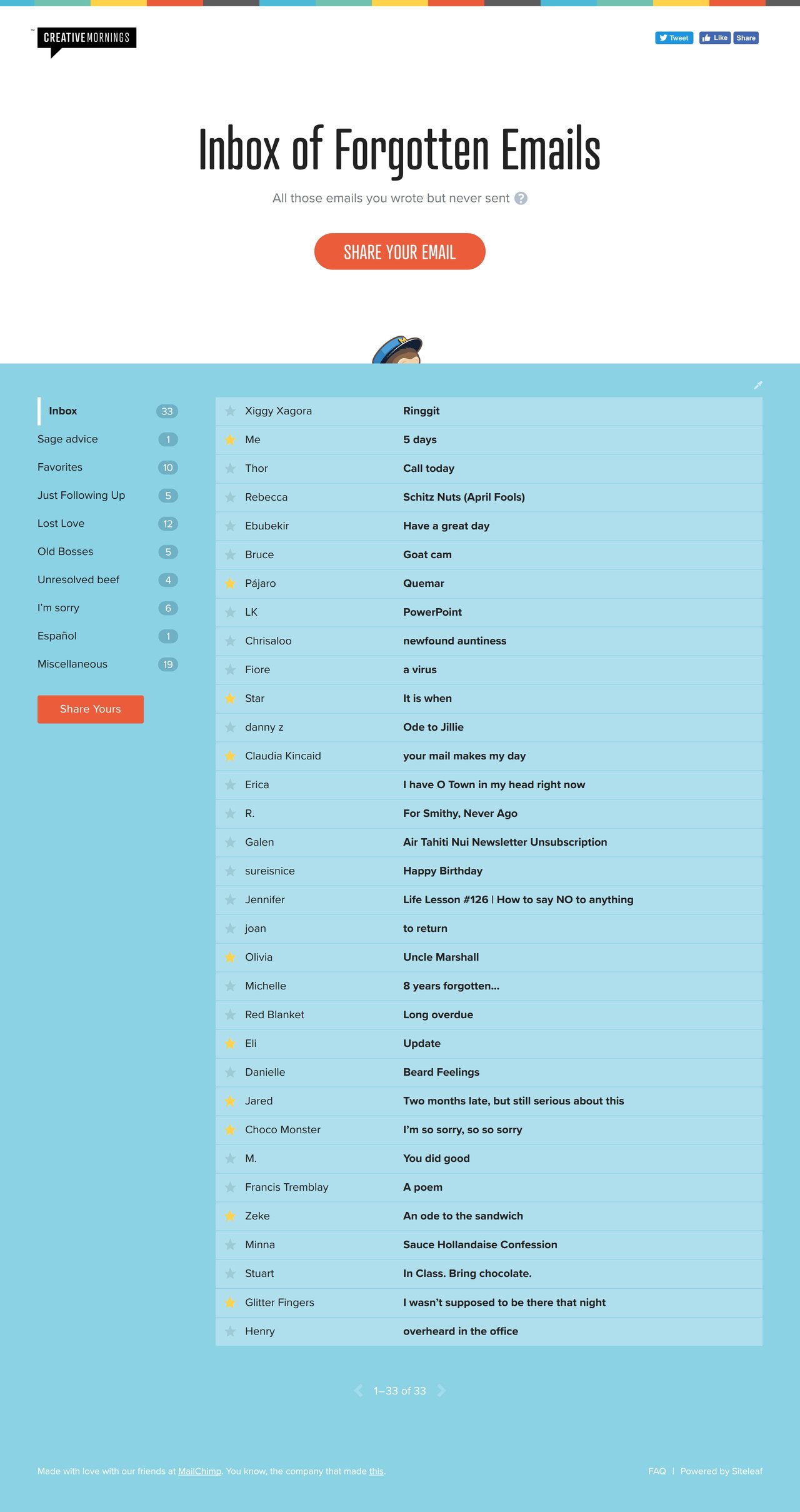The width and height of the screenshot is (800, 1512).
Task: Unstar the Olivia Uncle Marshall email
Action: tap(230, 958)
